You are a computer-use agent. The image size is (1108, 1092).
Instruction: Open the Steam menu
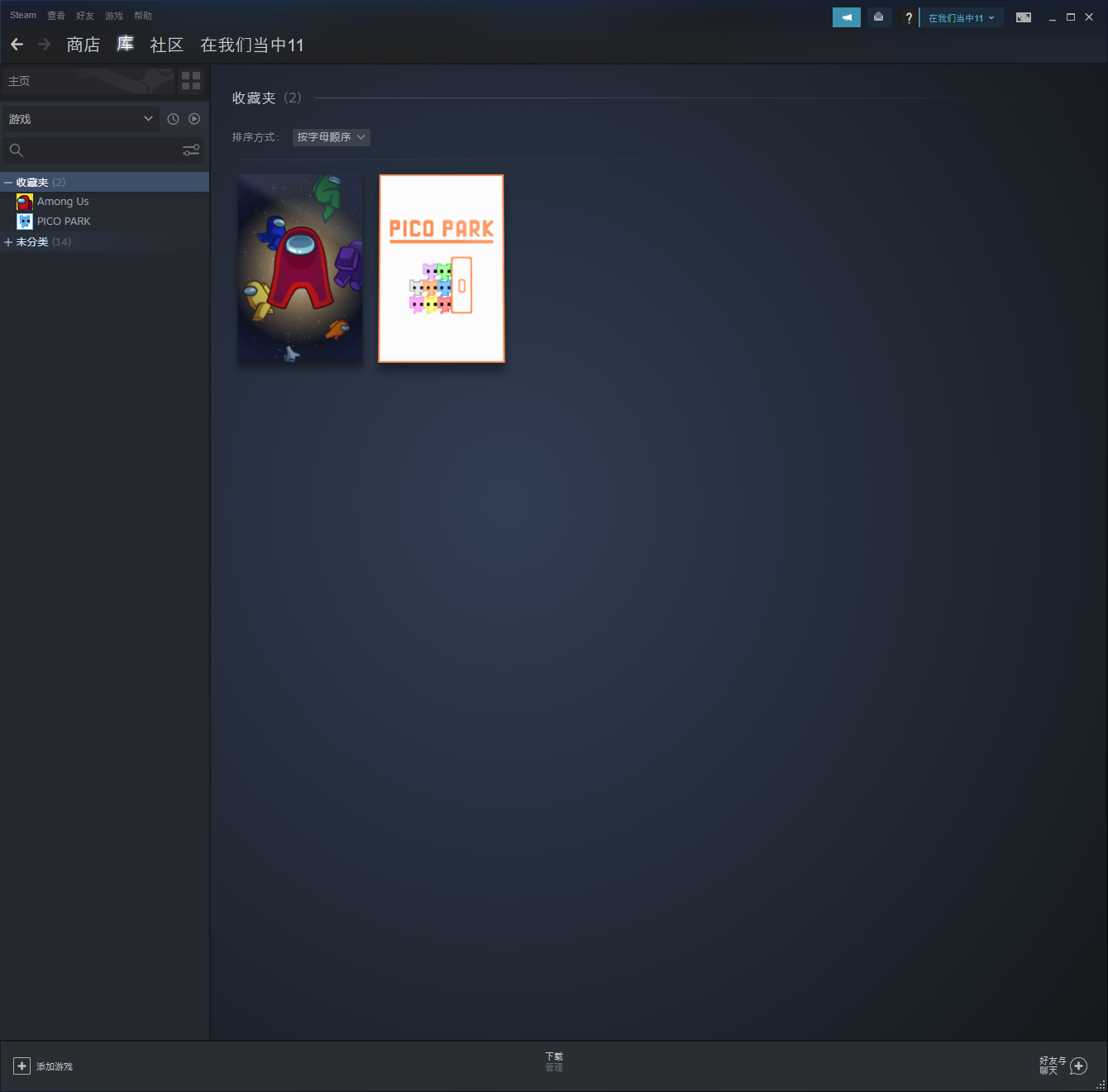coord(23,16)
